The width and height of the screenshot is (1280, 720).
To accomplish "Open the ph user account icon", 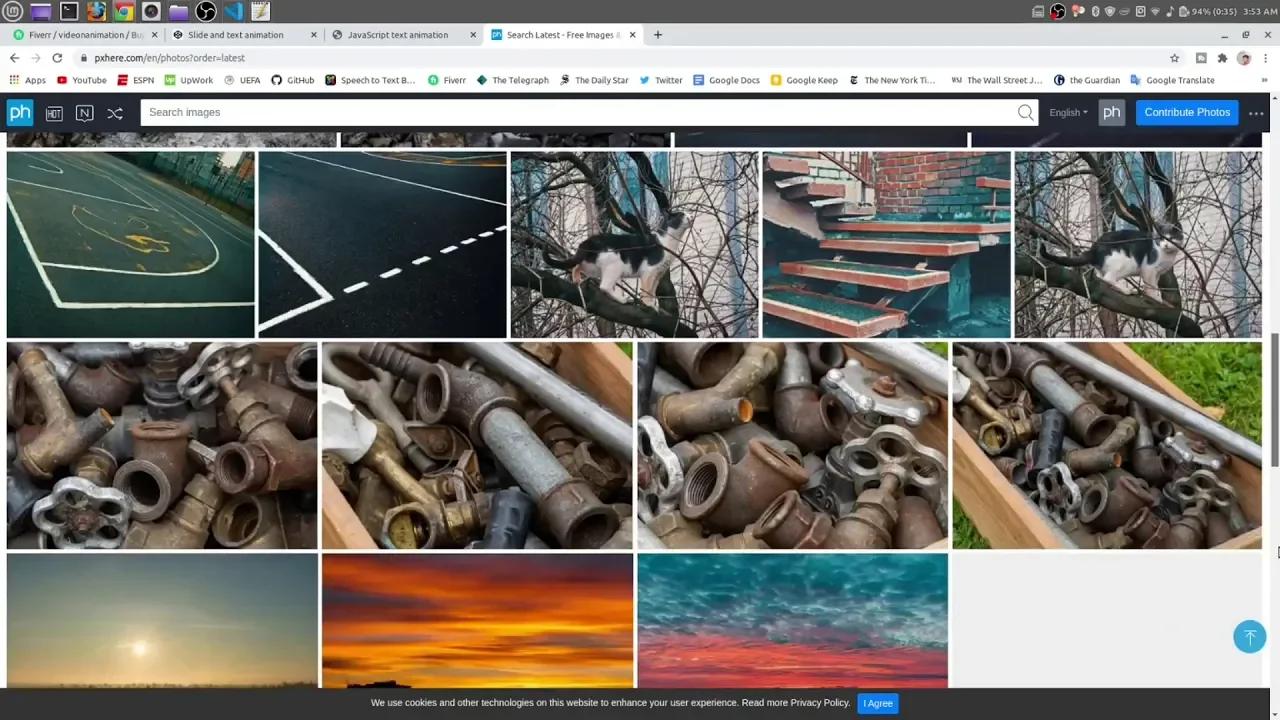I will 1112,112.
